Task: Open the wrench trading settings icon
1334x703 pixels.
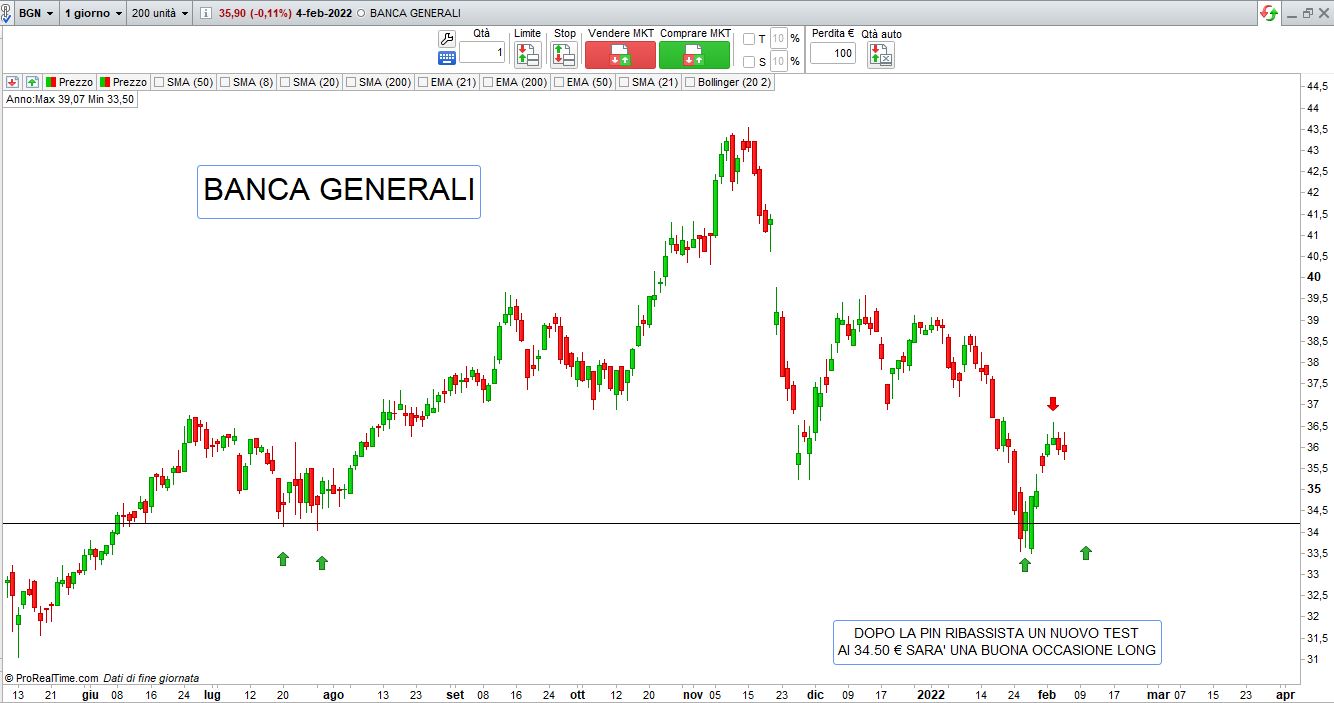Action: pos(447,38)
